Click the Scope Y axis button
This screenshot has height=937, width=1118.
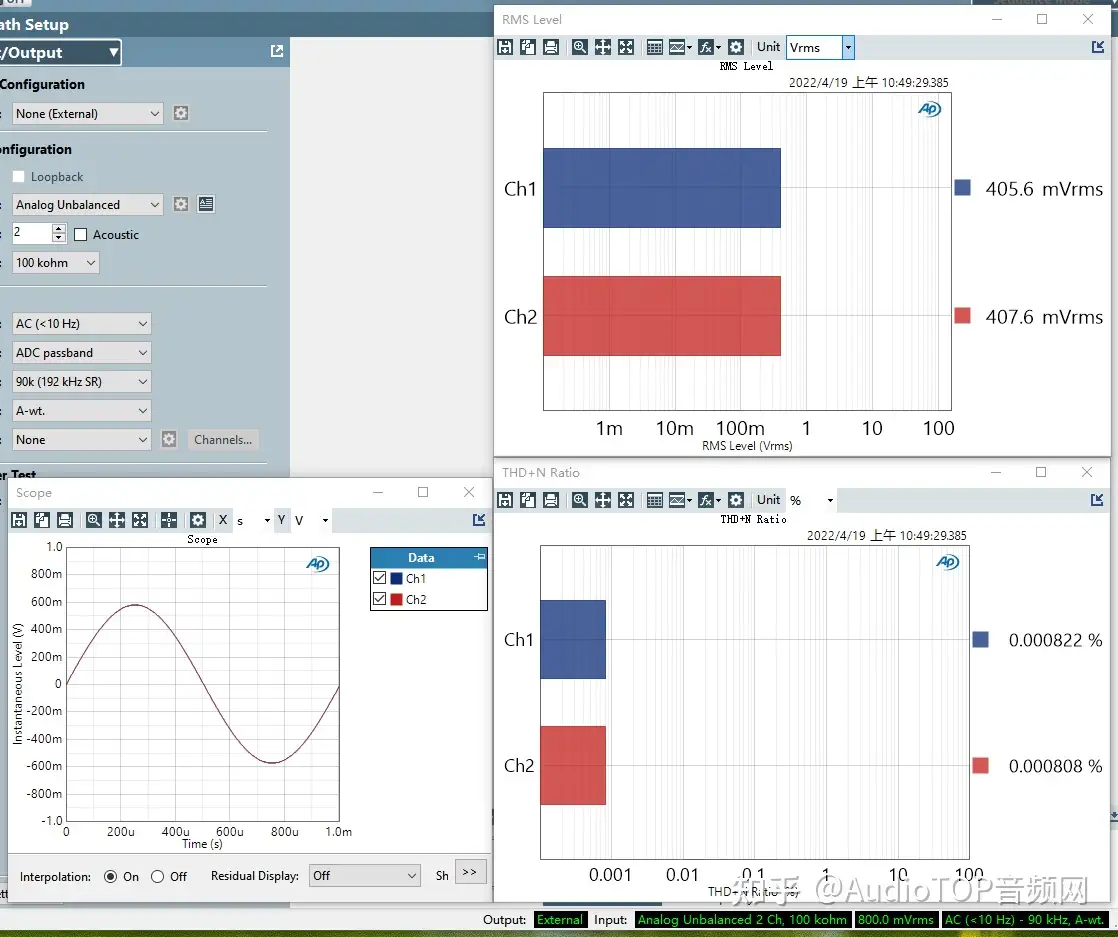coord(282,520)
